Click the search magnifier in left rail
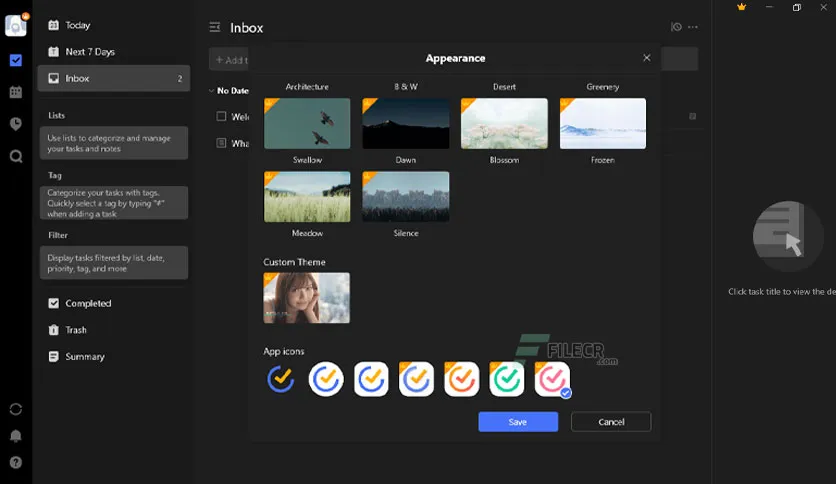The height and width of the screenshot is (484, 836). [16, 156]
